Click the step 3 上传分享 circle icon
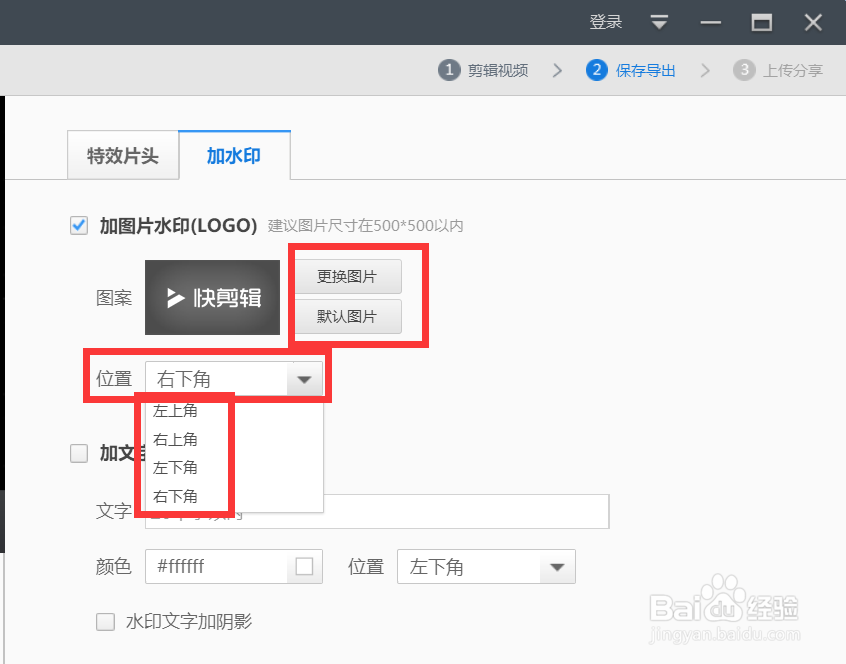The width and height of the screenshot is (846, 664). click(744, 70)
